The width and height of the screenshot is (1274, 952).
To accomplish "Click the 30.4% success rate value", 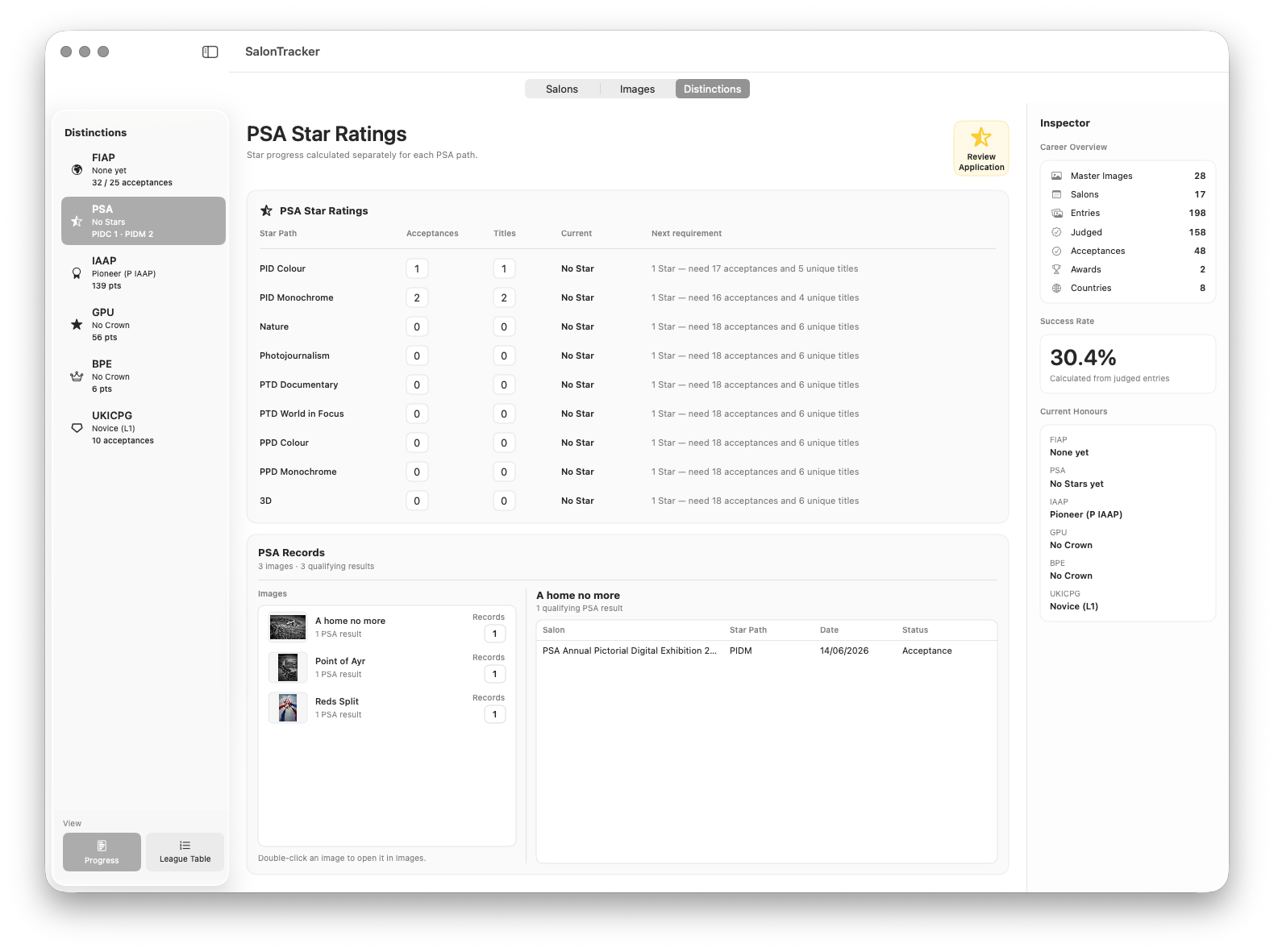I will click(x=1083, y=357).
